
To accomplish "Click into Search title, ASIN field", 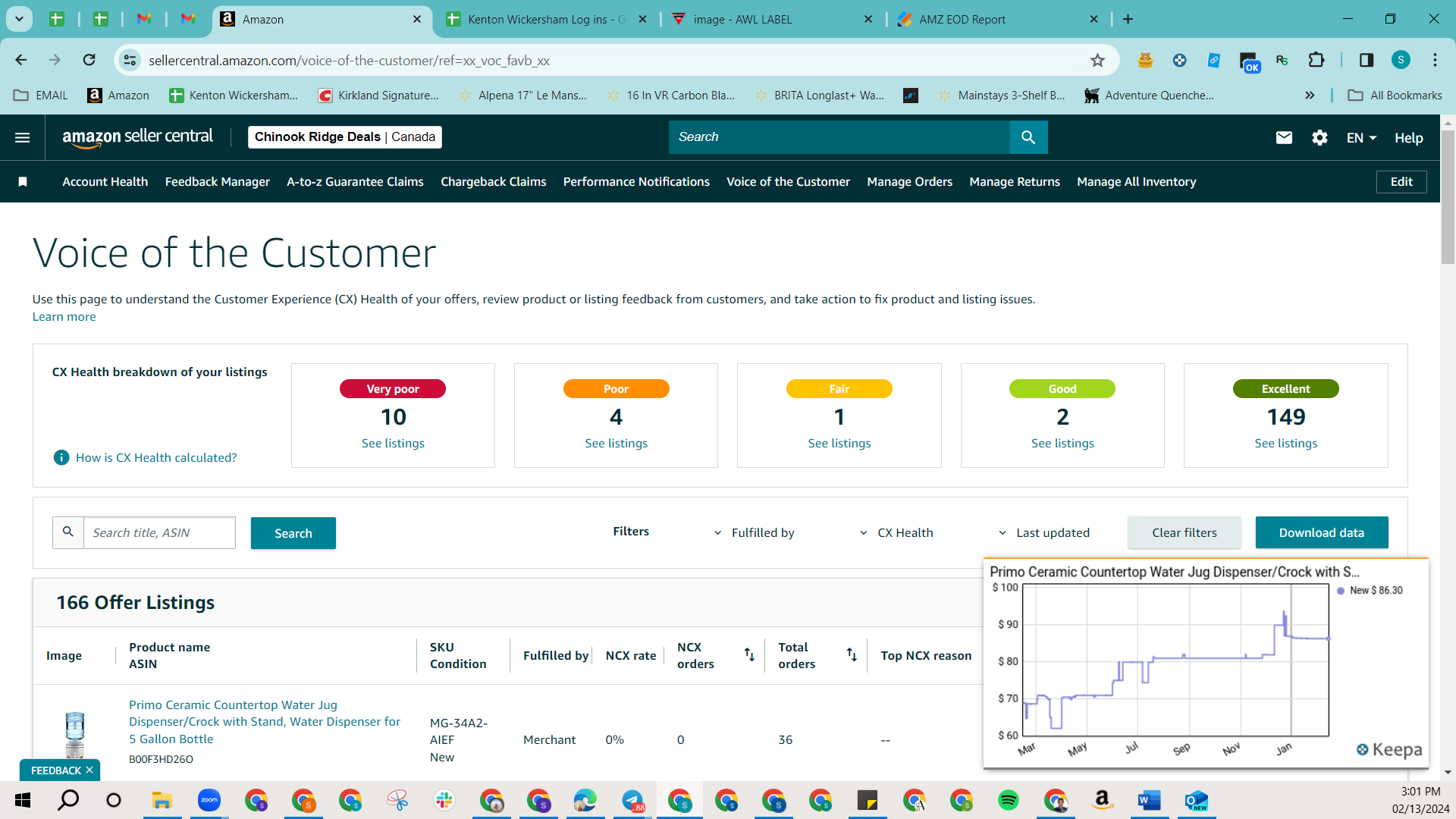I will [x=159, y=533].
